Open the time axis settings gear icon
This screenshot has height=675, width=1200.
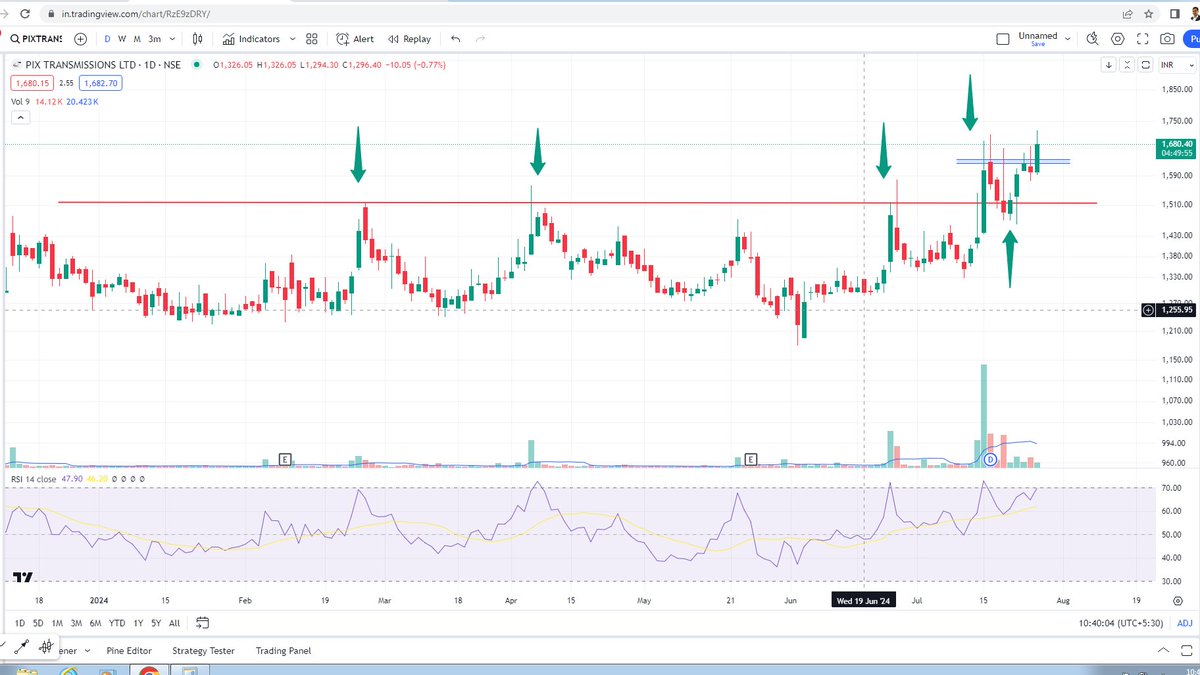[x=1178, y=600]
